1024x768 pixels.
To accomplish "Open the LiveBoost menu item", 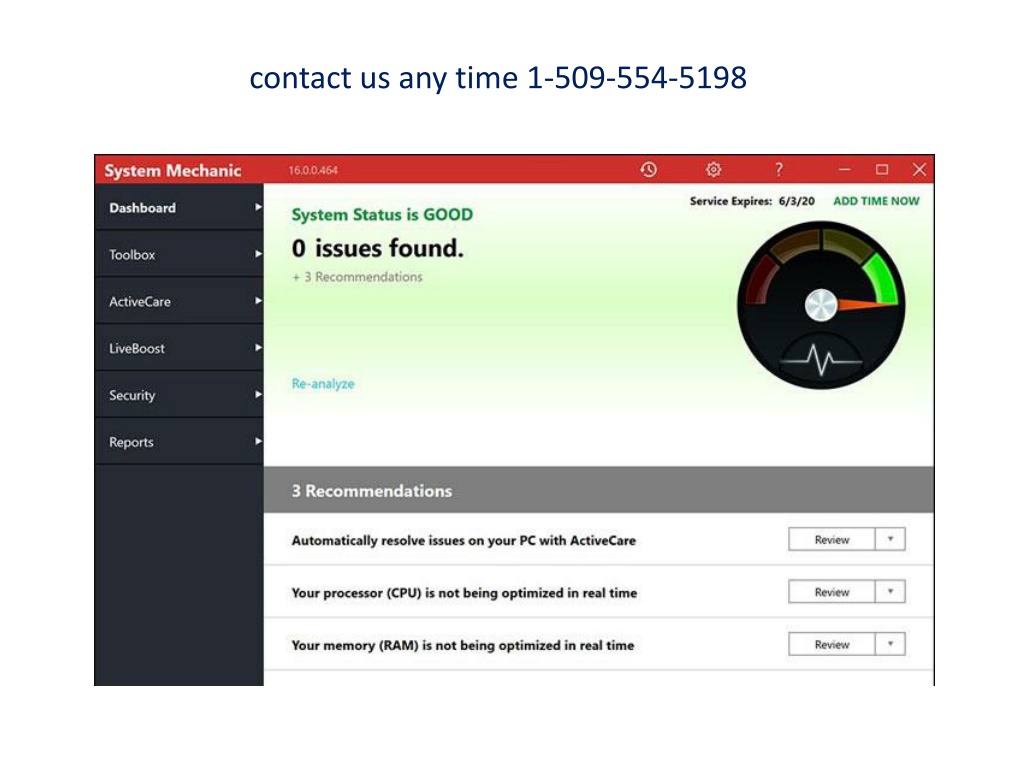I will pos(179,348).
